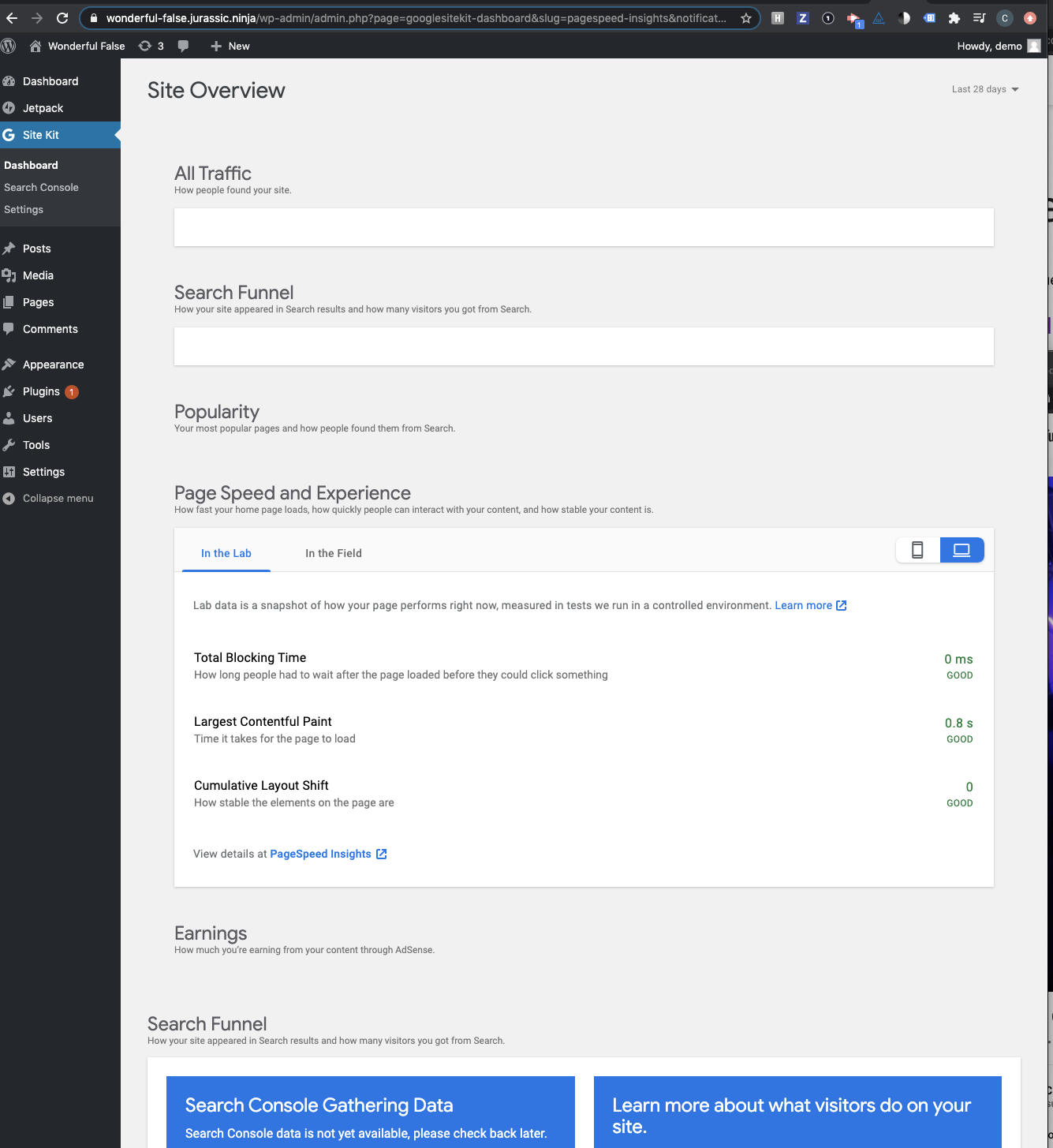Switch to the In the Field tab
The height and width of the screenshot is (1148, 1053).
pos(333,553)
